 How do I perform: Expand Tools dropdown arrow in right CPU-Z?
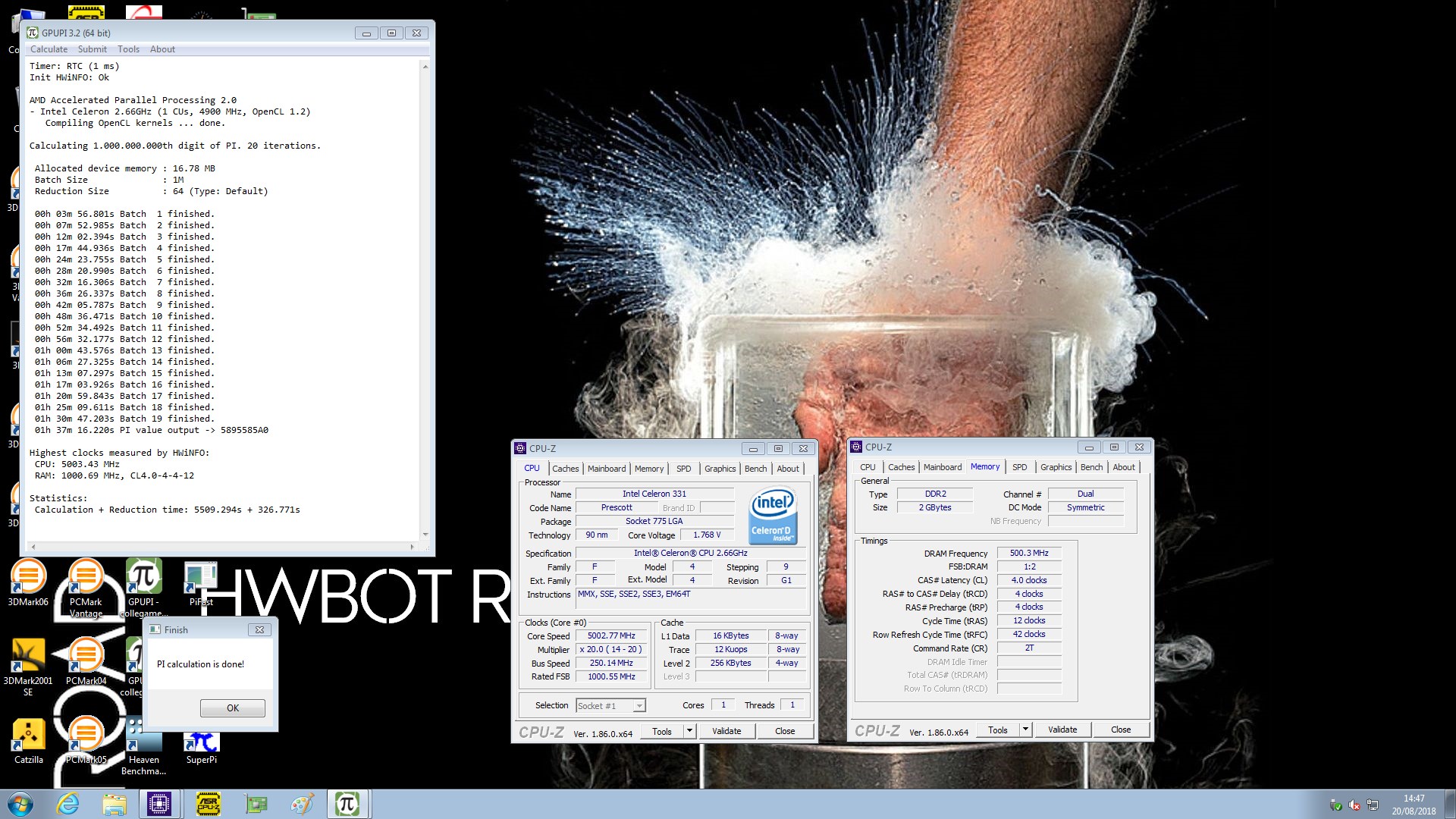tap(1025, 730)
